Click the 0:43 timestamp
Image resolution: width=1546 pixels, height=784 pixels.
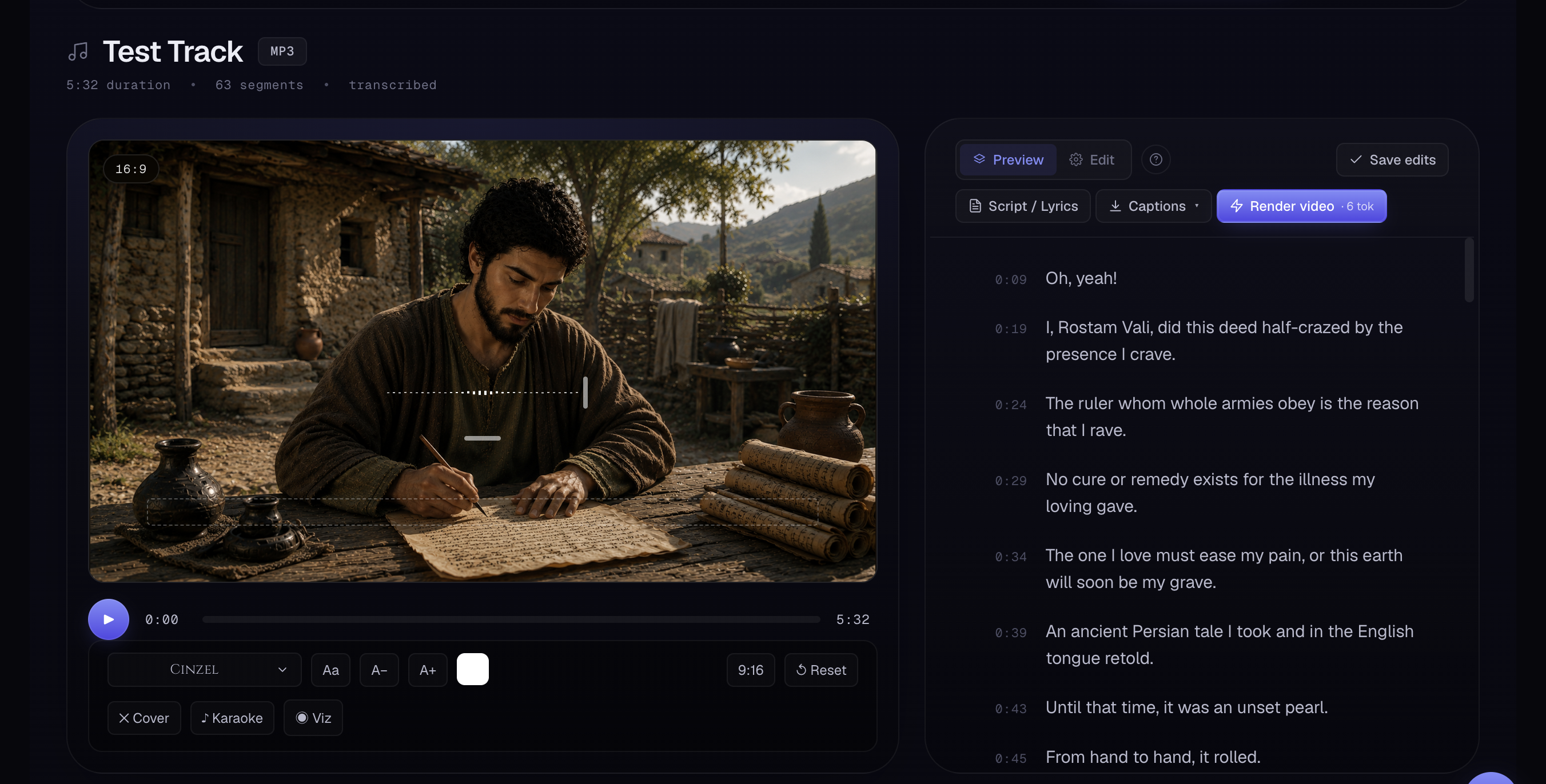pyautogui.click(x=1011, y=709)
